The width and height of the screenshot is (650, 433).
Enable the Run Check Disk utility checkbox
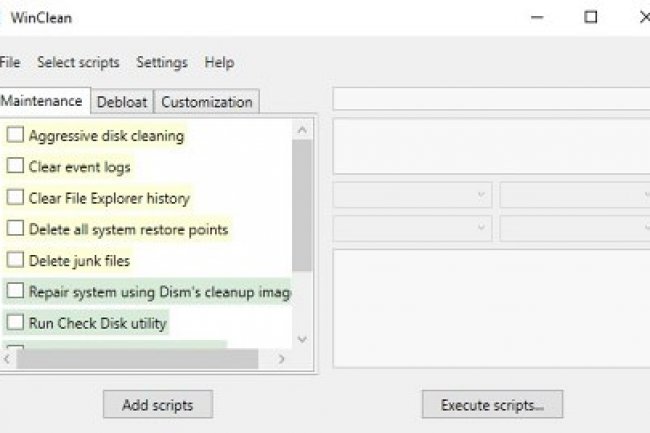(x=15, y=323)
